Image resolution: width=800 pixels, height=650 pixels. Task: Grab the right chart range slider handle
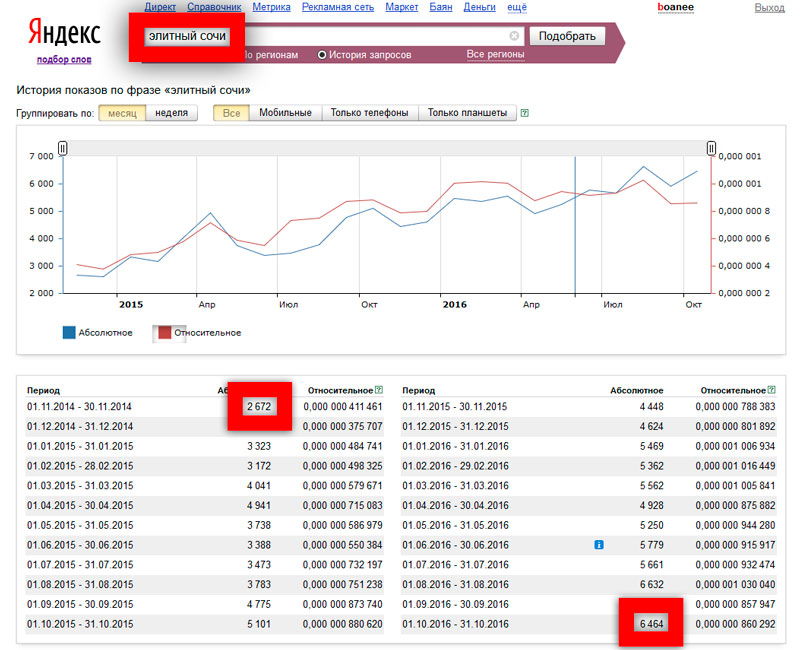click(711, 148)
